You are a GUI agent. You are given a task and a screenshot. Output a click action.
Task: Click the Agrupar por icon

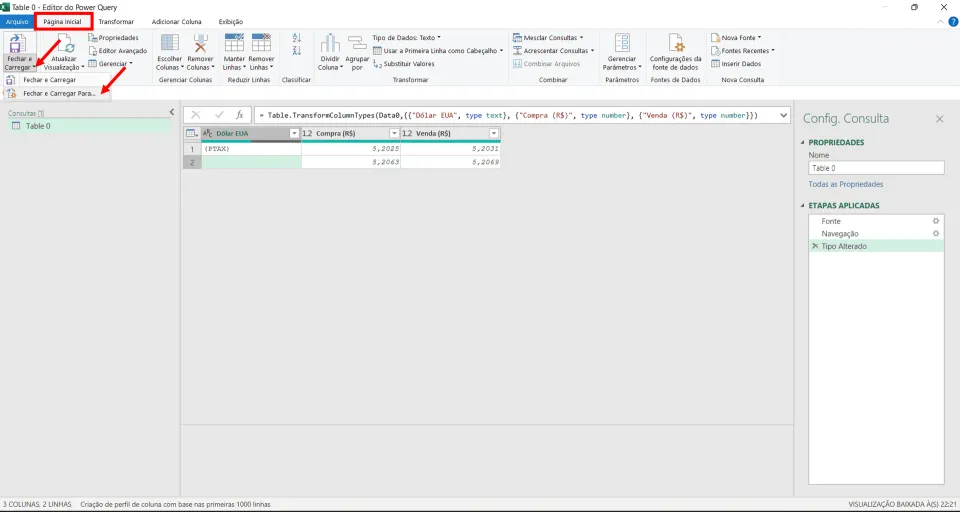tap(357, 43)
